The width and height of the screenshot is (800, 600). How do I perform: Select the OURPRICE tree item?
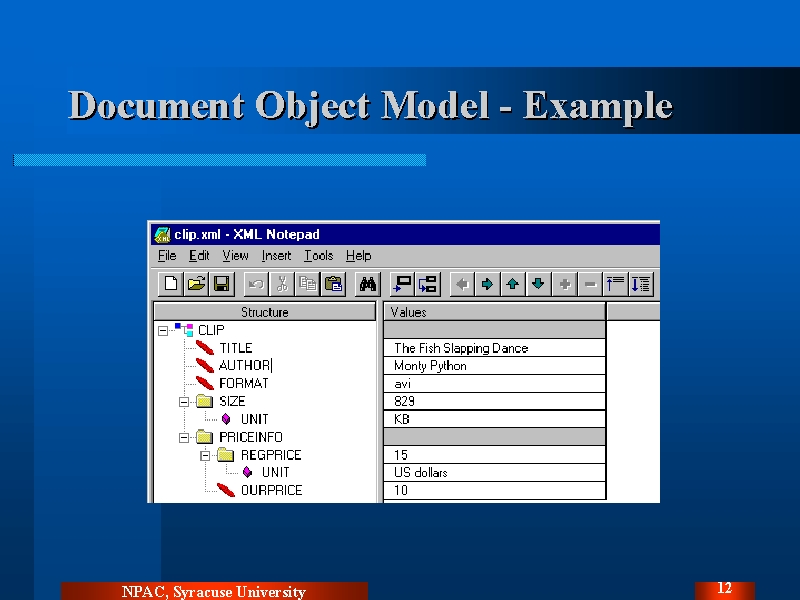click(271, 490)
